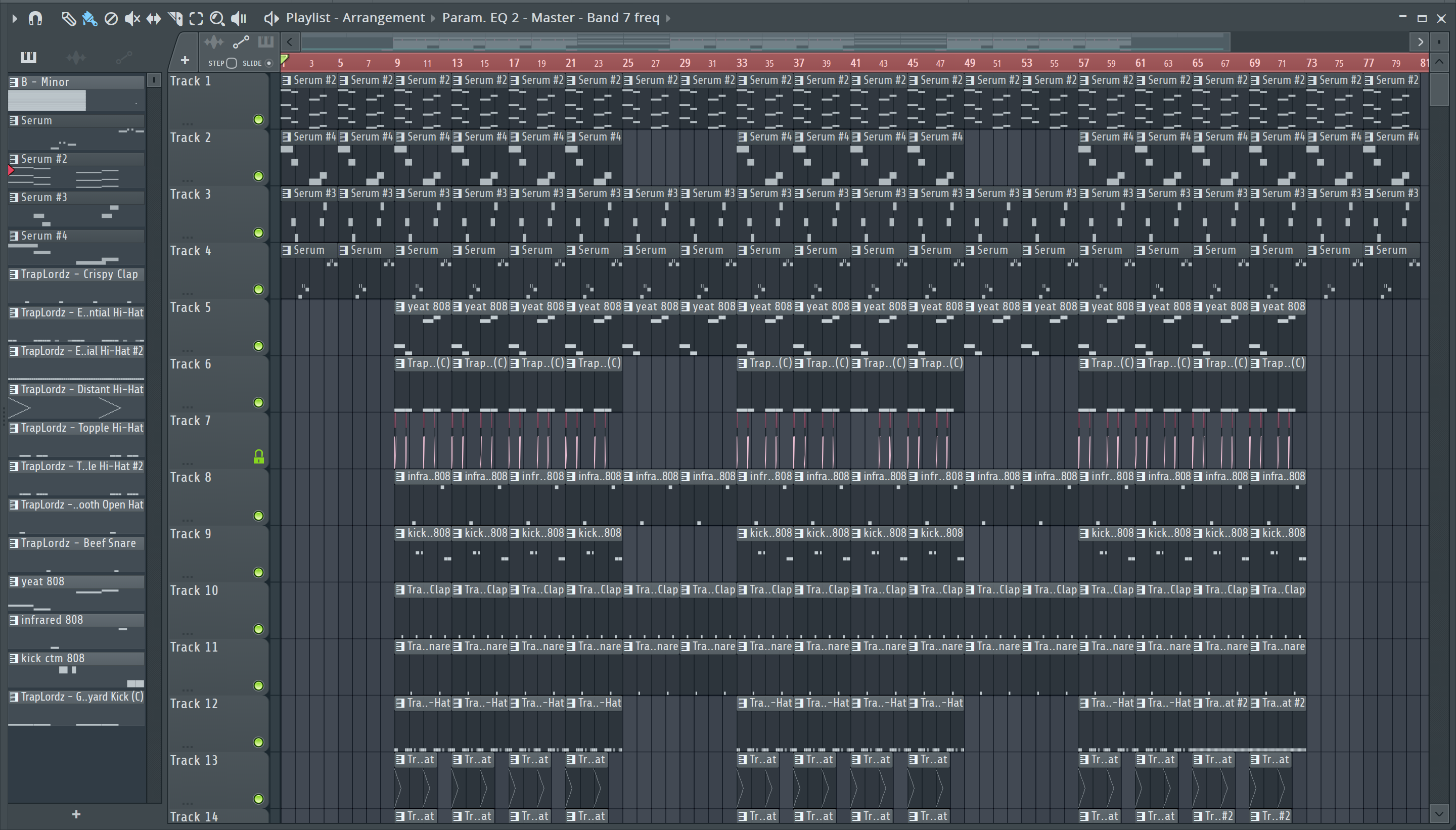
Task: Expand arrow after Playlist - Arrangement
Action: [433, 18]
